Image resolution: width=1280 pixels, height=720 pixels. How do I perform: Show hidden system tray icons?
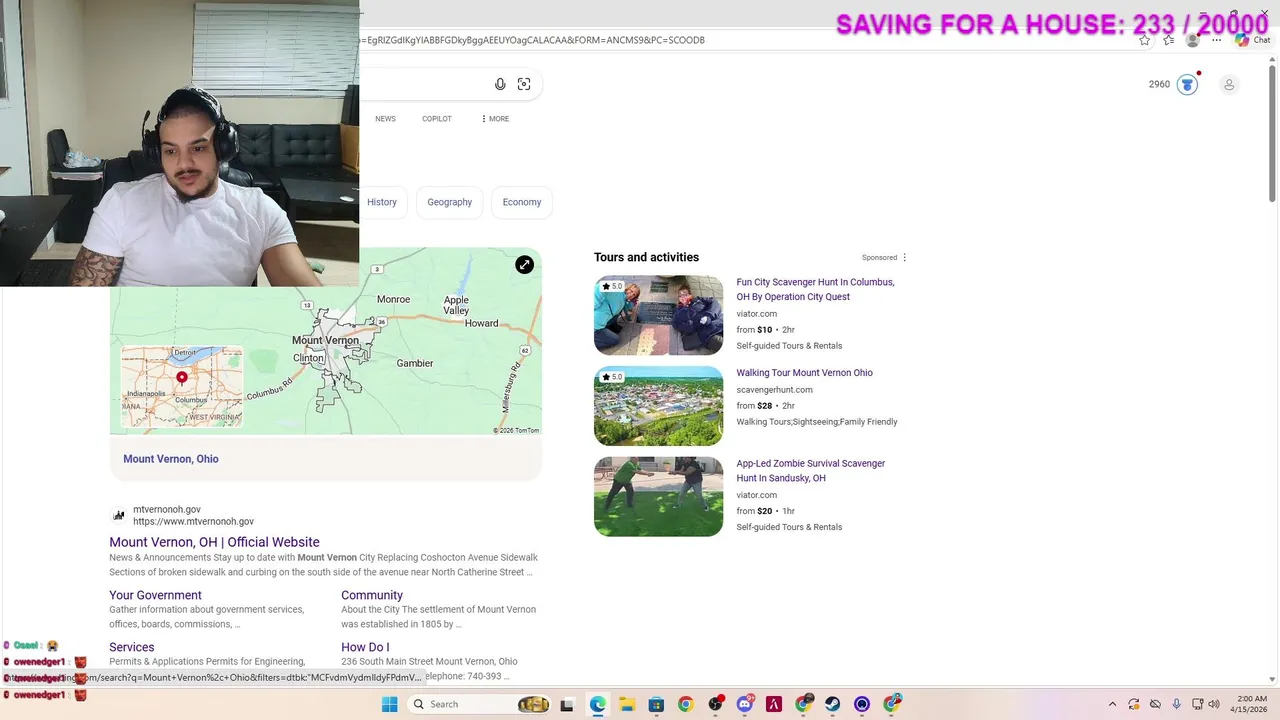pos(1112,704)
